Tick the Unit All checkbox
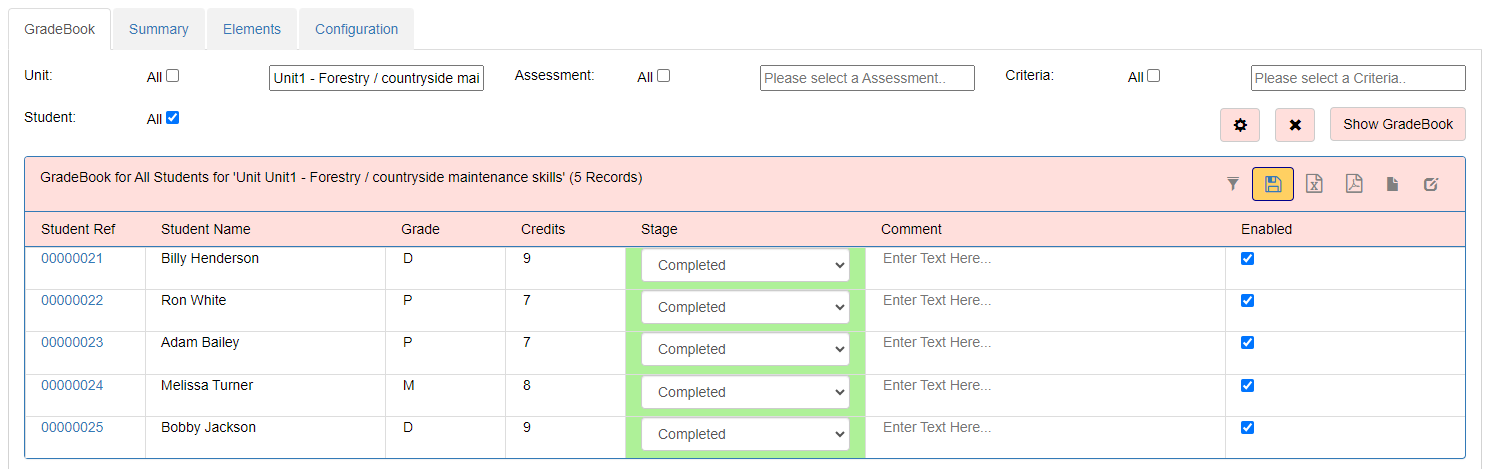Viewport: 1485px width, 469px height. [173, 76]
